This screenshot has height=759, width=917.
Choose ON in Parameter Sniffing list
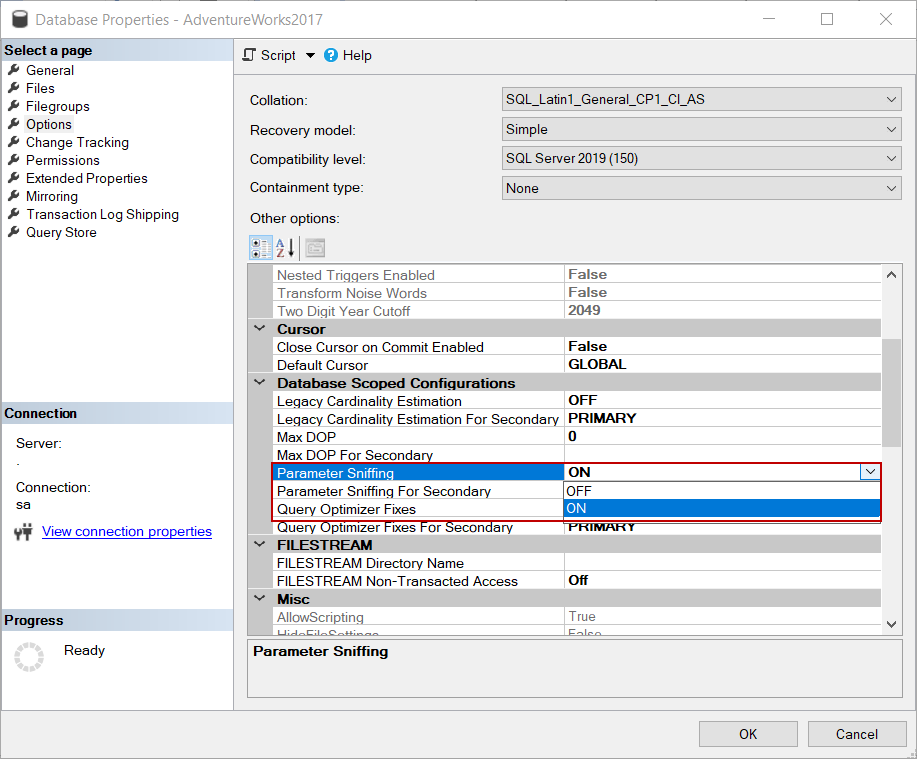[720, 509]
